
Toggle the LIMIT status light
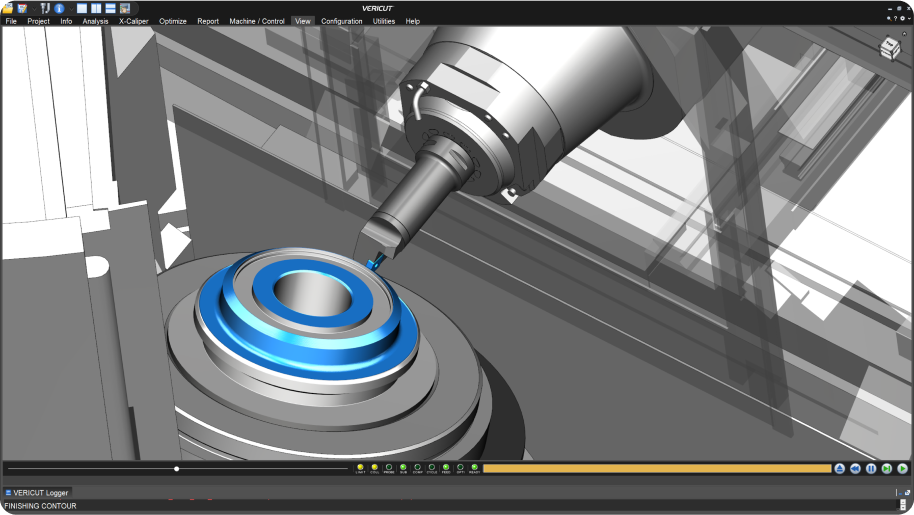click(x=360, y=467)
